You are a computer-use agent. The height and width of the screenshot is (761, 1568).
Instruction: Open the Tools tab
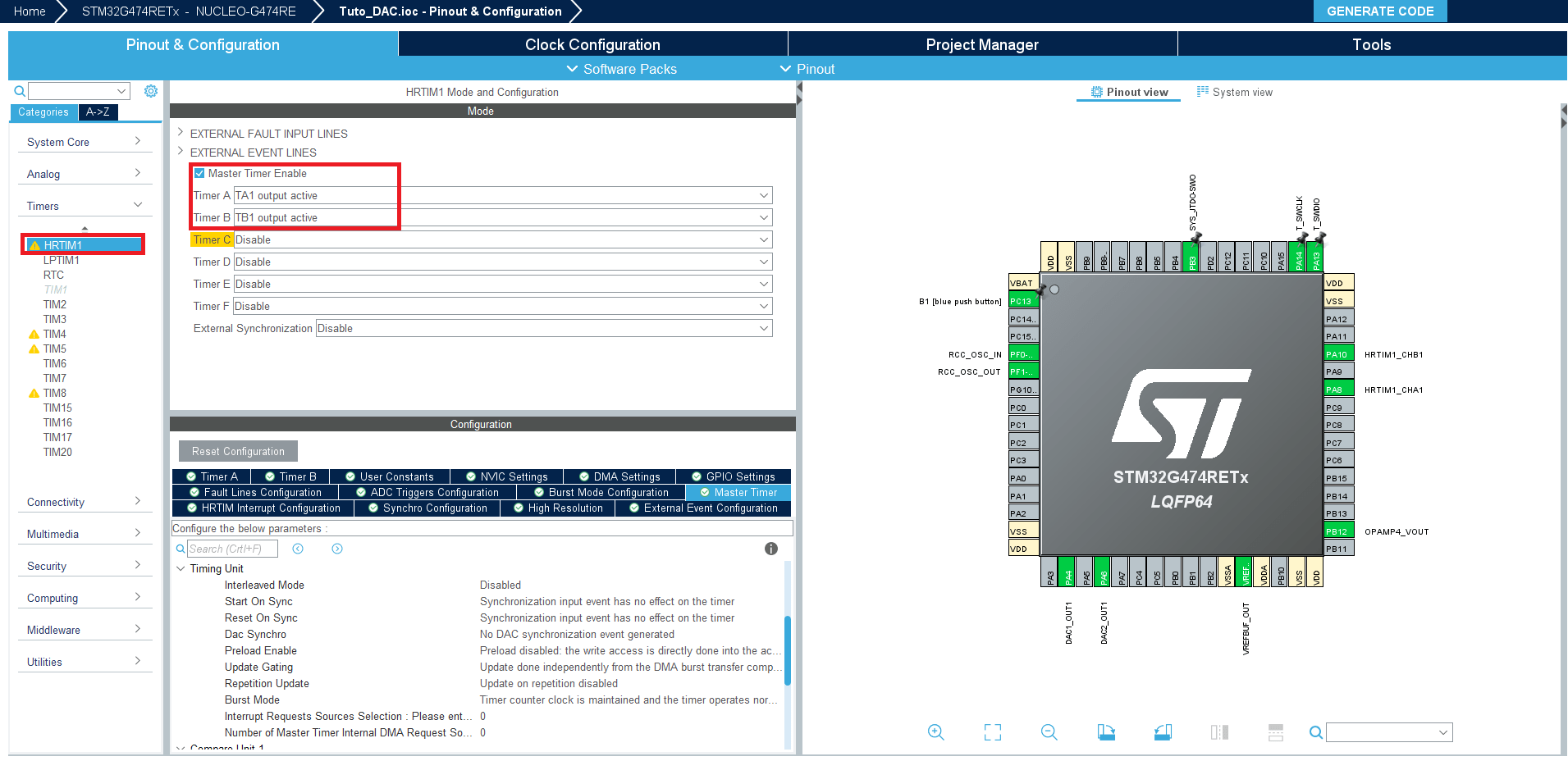tap(1372, 44)
